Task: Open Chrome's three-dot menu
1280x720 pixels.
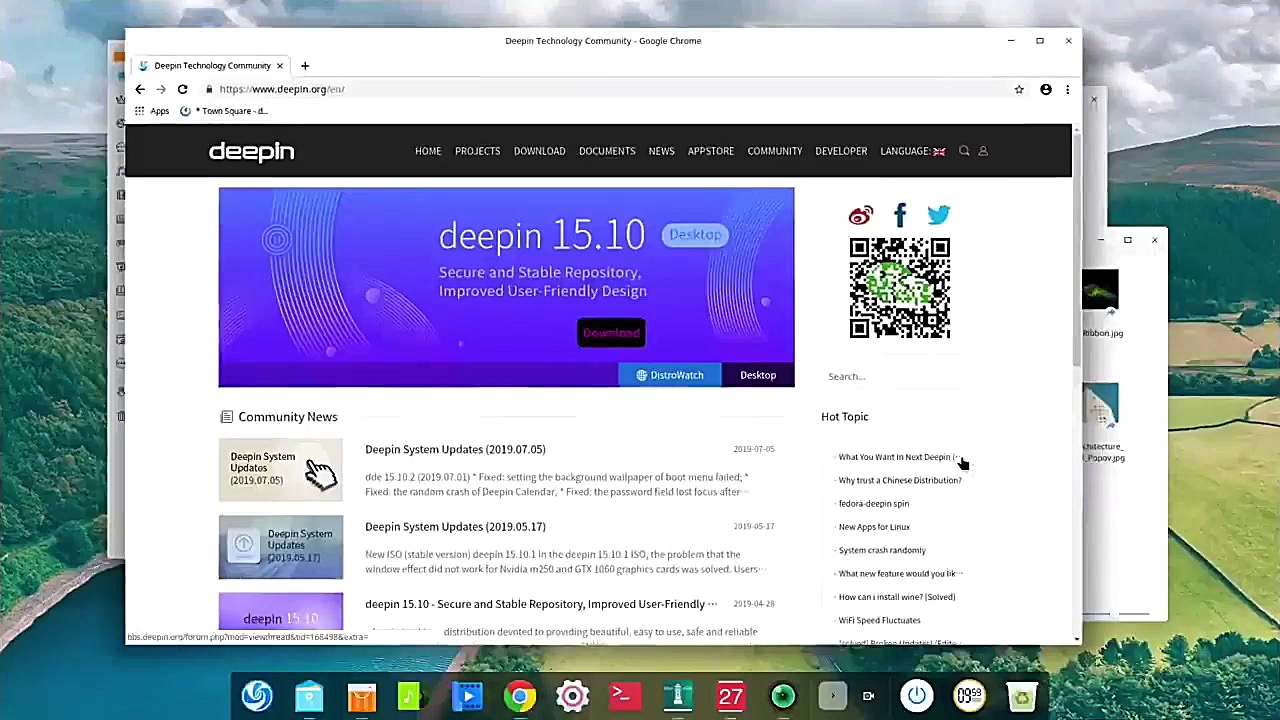Action: (1067, 89)
